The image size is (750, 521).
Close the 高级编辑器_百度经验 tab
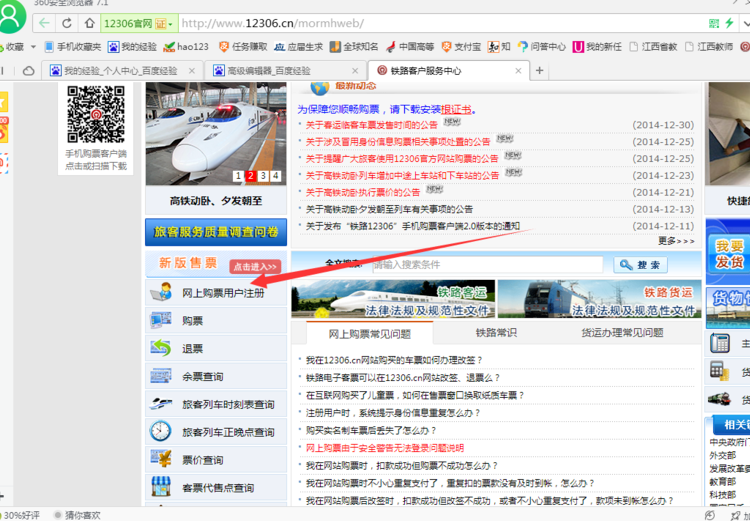click(x=355, y=71)
